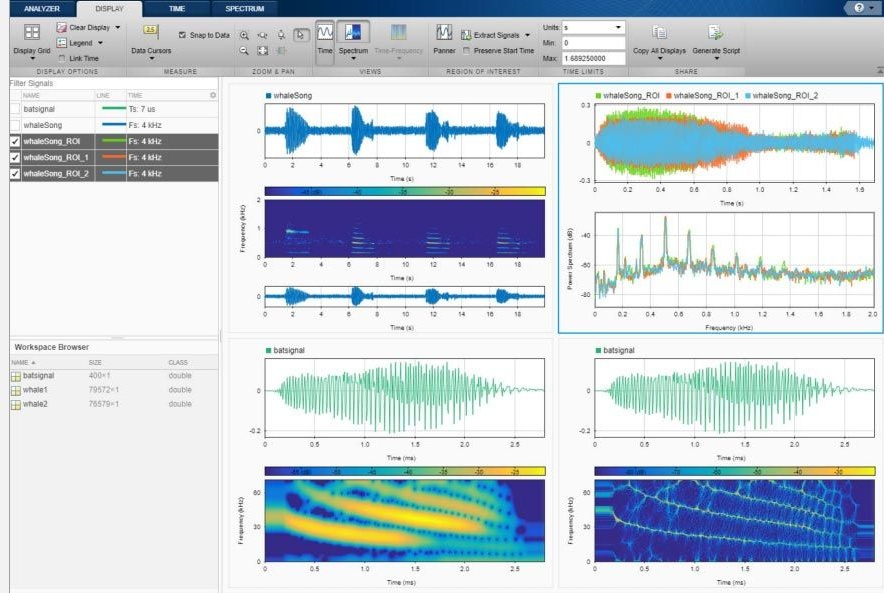Click the Filter Signals search field
The width and height of the screenshot is (884, 593).
pyautogui.click(x=114, y=83)
